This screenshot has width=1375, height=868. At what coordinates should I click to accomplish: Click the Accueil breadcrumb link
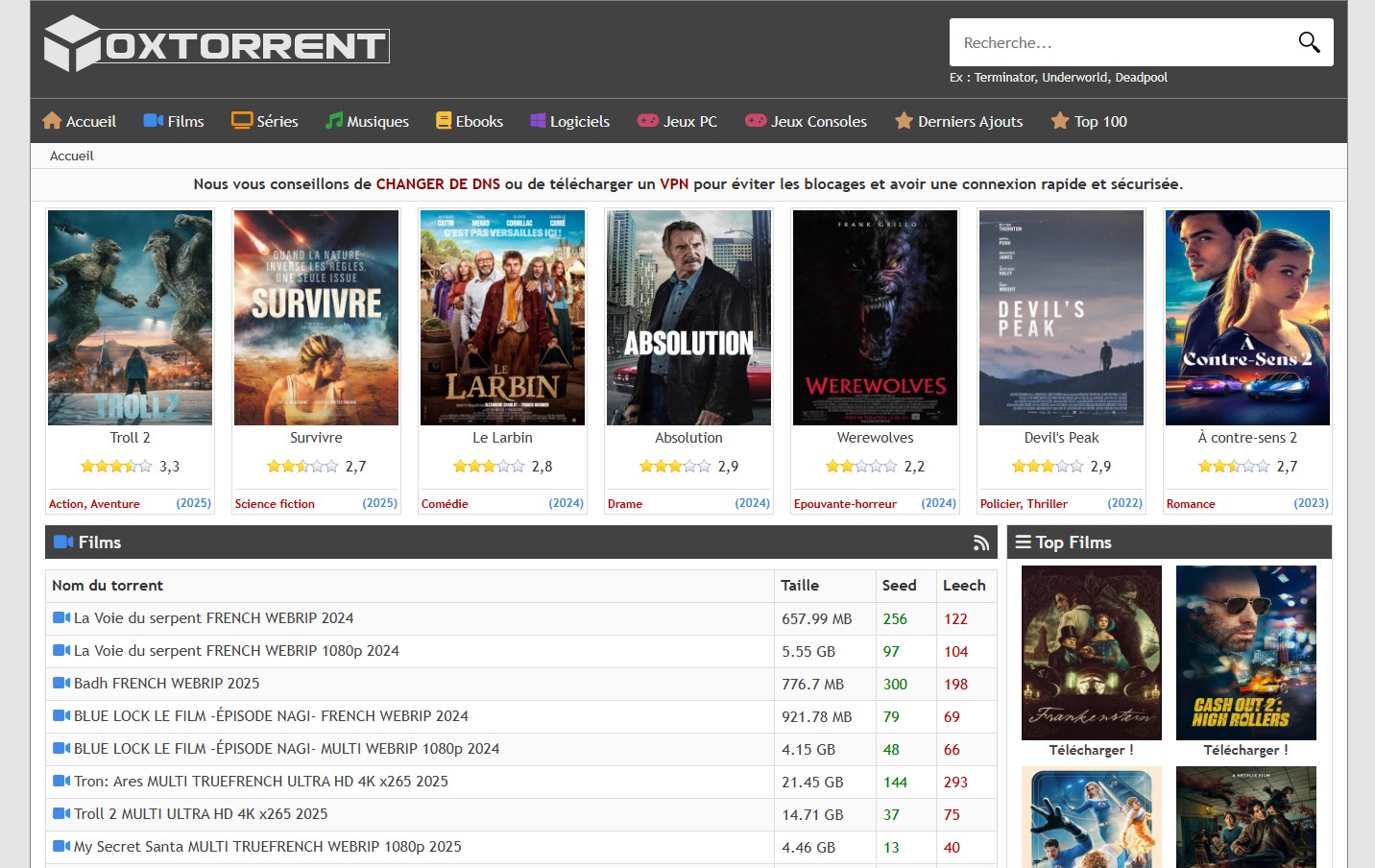[72, 156]
